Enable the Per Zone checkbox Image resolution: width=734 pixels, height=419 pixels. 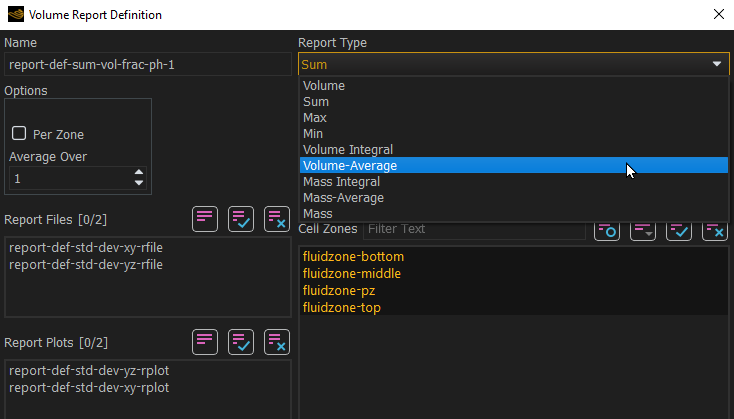point(19,133)
